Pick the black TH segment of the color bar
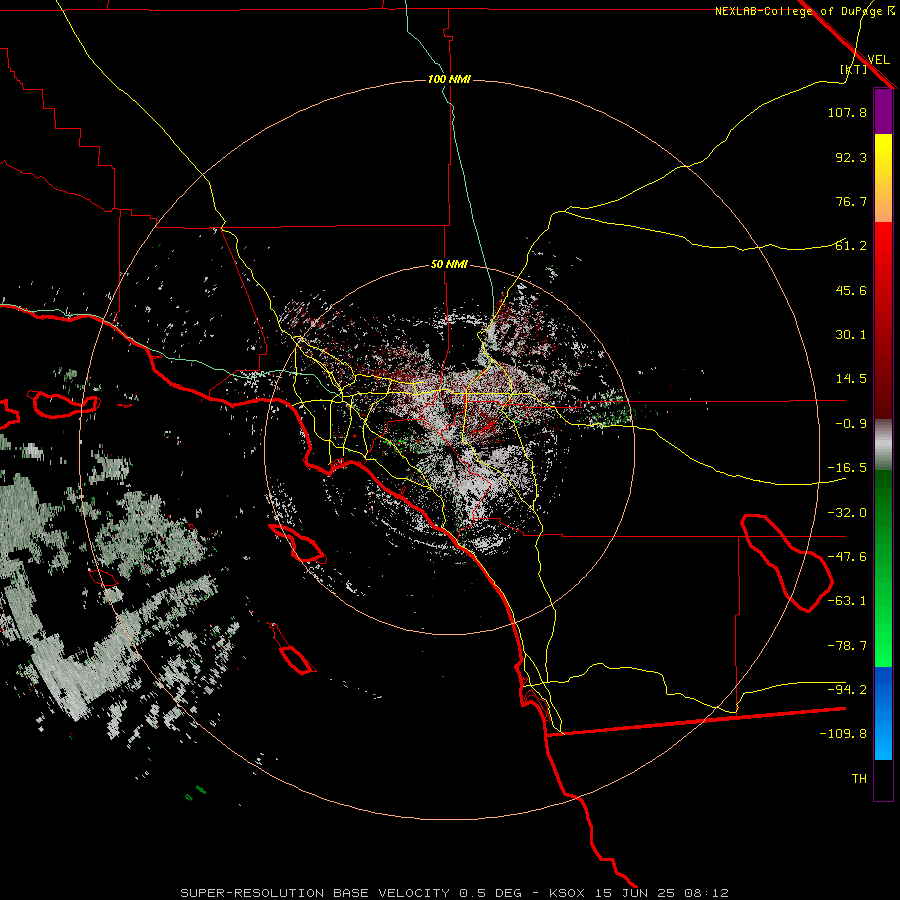 [883, 779]
